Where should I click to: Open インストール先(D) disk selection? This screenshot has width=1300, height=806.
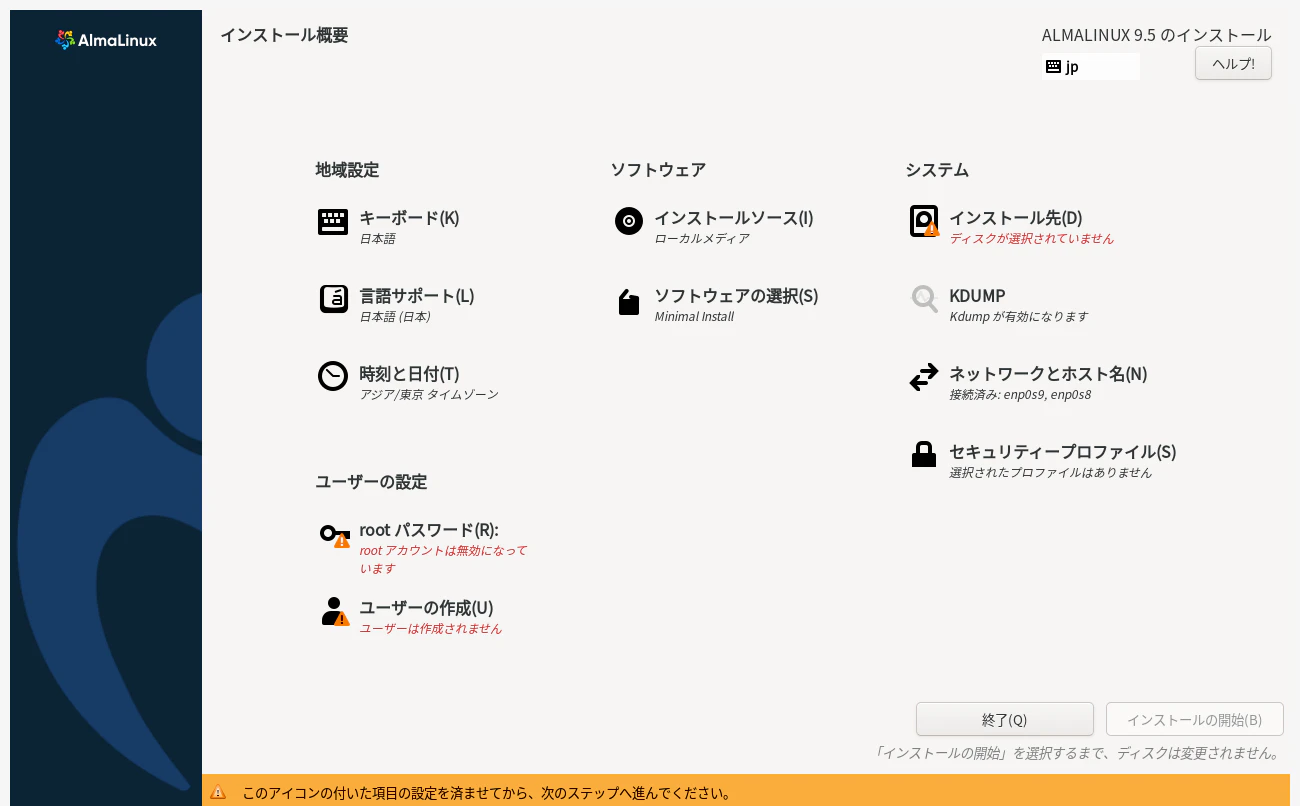(x=1016, y=218)
